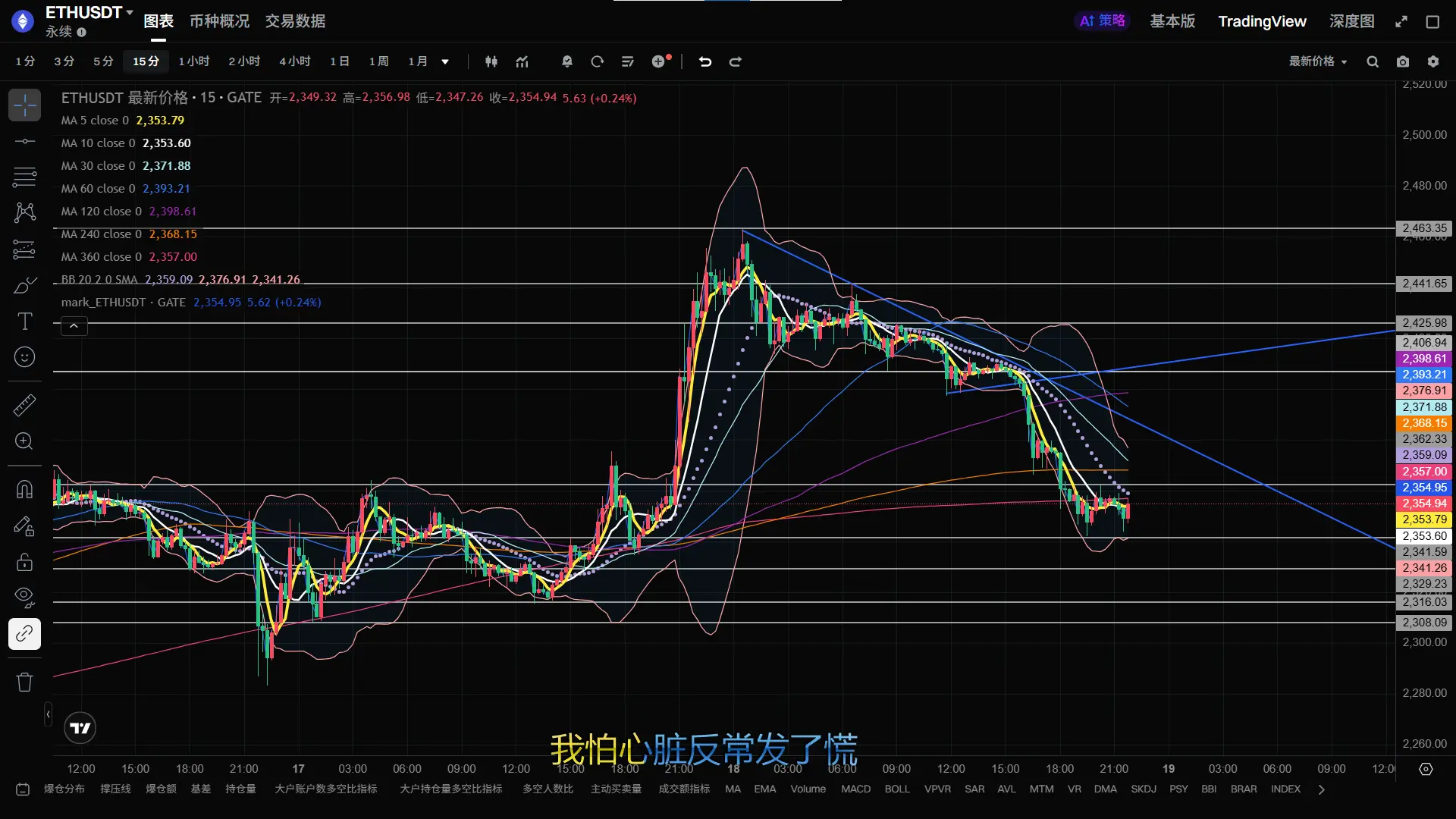The height and width of the screenshot is (819, 1456).
Task: Toggle lock all drawings padlock
Action: pos(24,562)
